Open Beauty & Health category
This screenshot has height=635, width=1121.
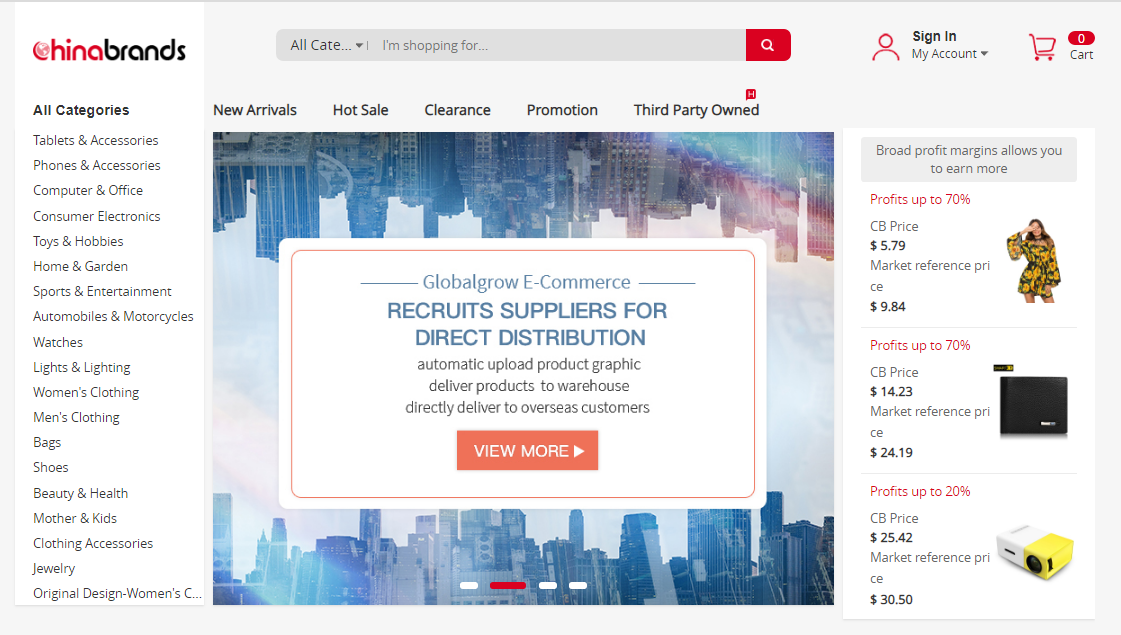click(x=81, y=493)
